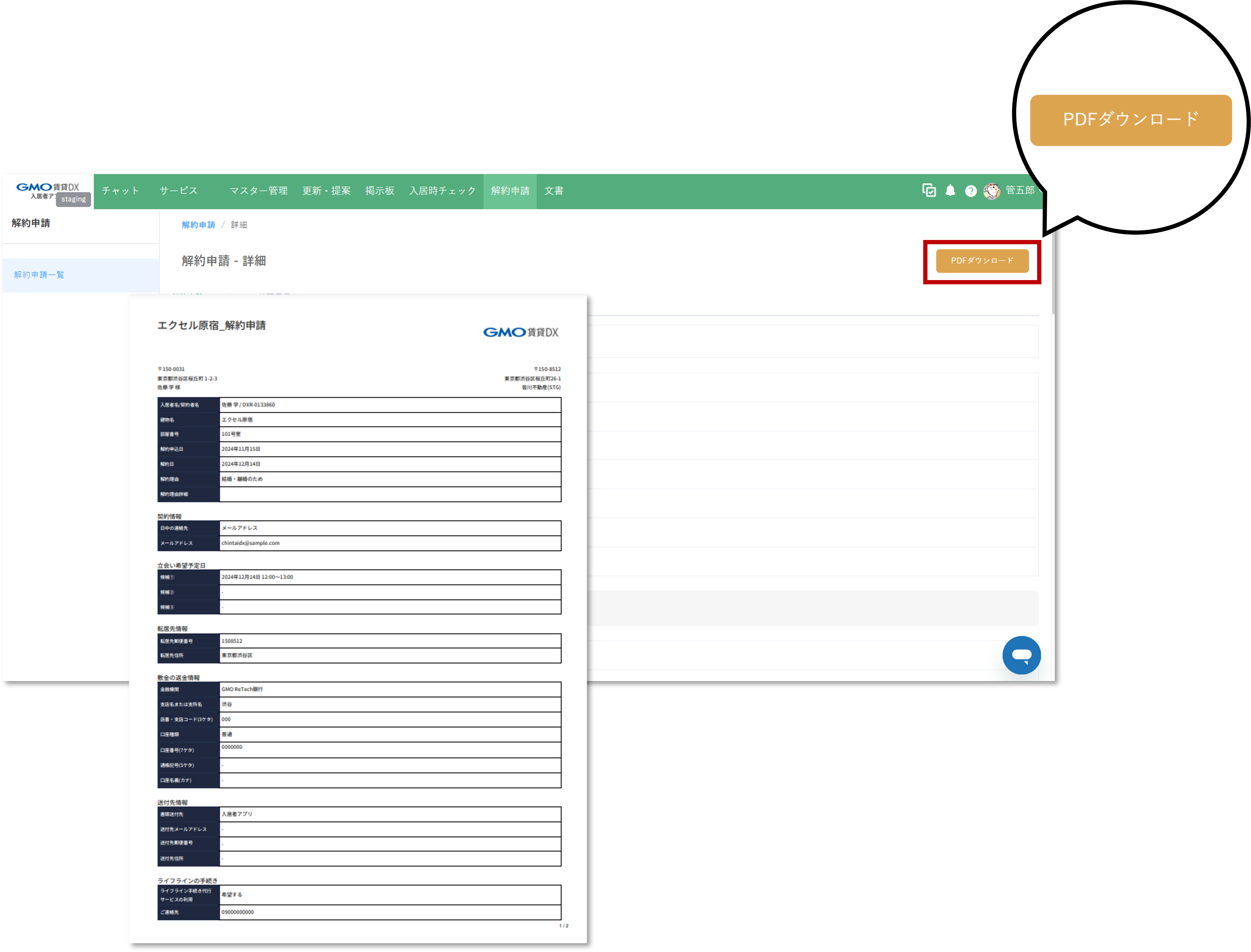
Task: Open the チャット menu
Action: pos(120,191)
